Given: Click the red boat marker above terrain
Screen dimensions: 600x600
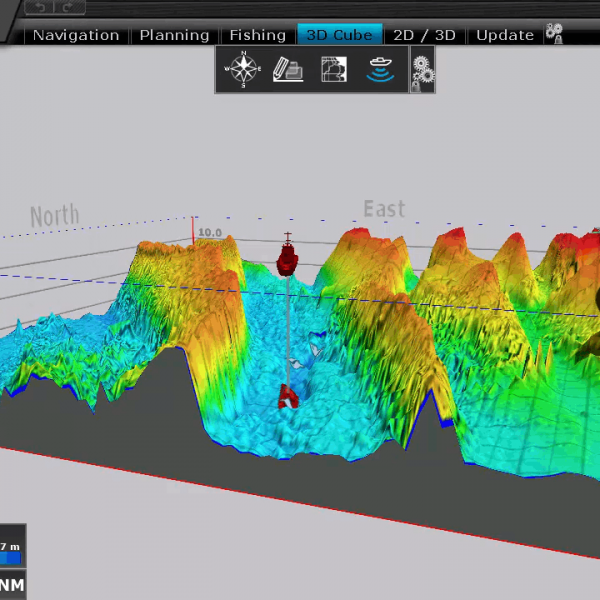Looking at the screenshot, I should [x=288, y=256].
